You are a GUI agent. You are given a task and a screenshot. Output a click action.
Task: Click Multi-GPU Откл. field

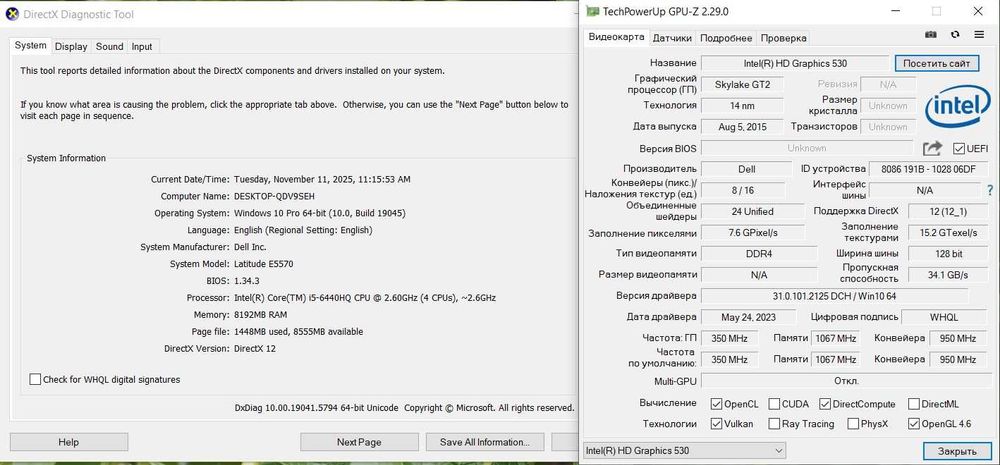click(x=845, y=381)
